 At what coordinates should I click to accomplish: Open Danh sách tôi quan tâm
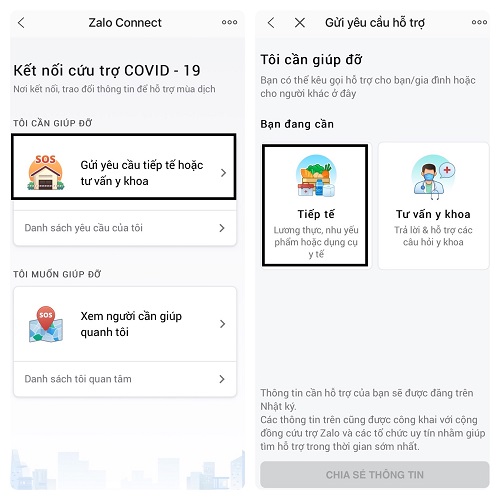[125, 379]
